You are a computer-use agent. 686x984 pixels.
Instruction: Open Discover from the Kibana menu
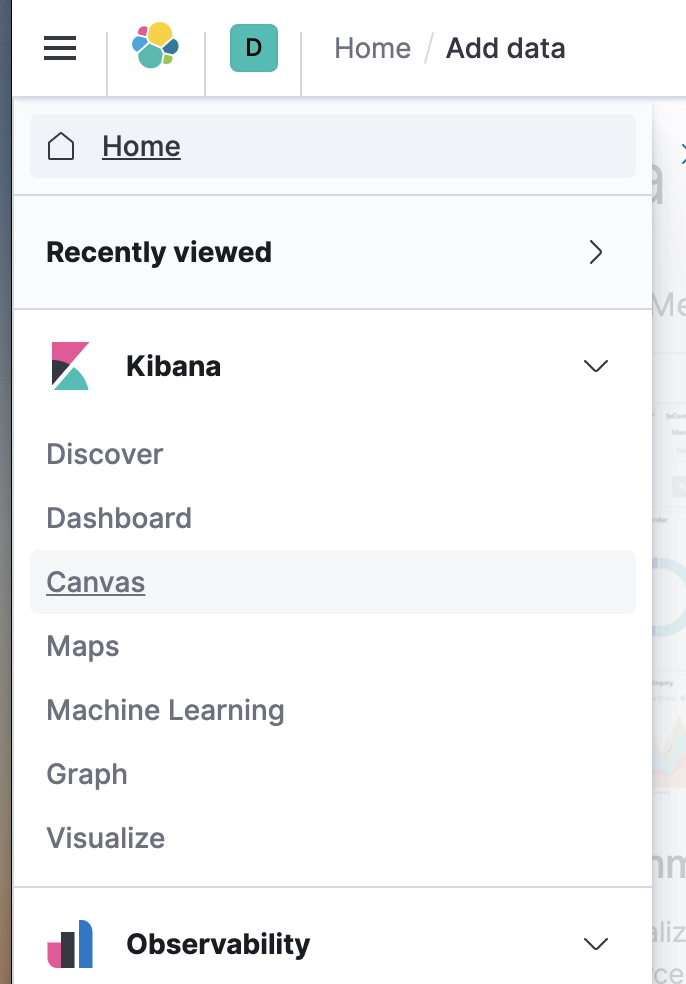(x=105, y=454)
